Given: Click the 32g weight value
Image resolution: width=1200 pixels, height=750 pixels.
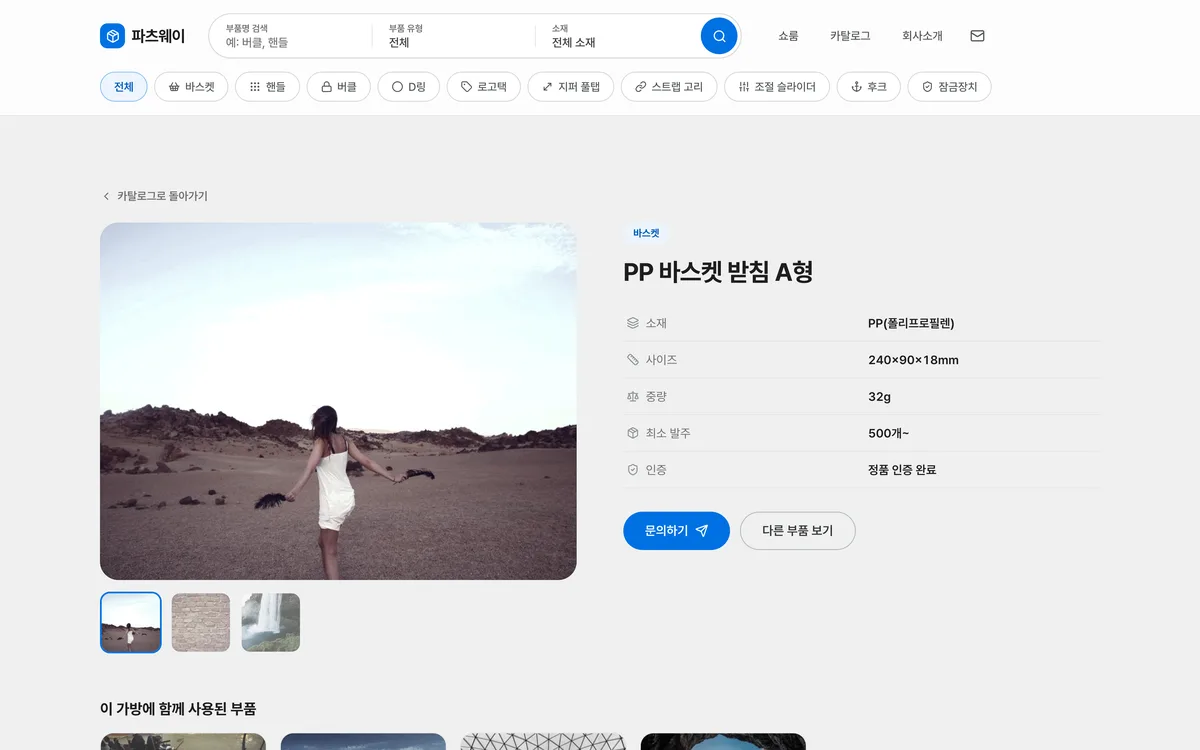Looking at the screenshot, I should tap(879, 396).
